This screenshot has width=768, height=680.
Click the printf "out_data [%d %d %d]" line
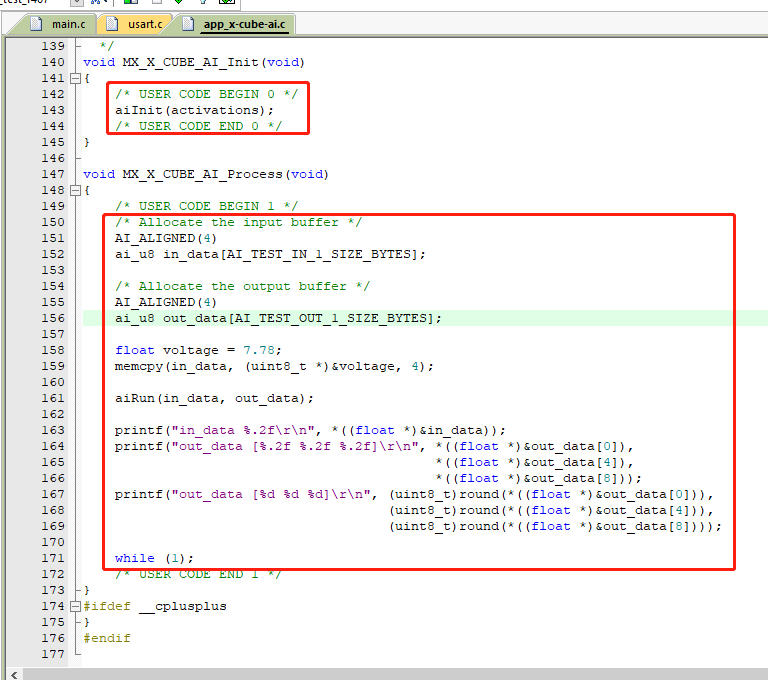click(x=414, y=494)
